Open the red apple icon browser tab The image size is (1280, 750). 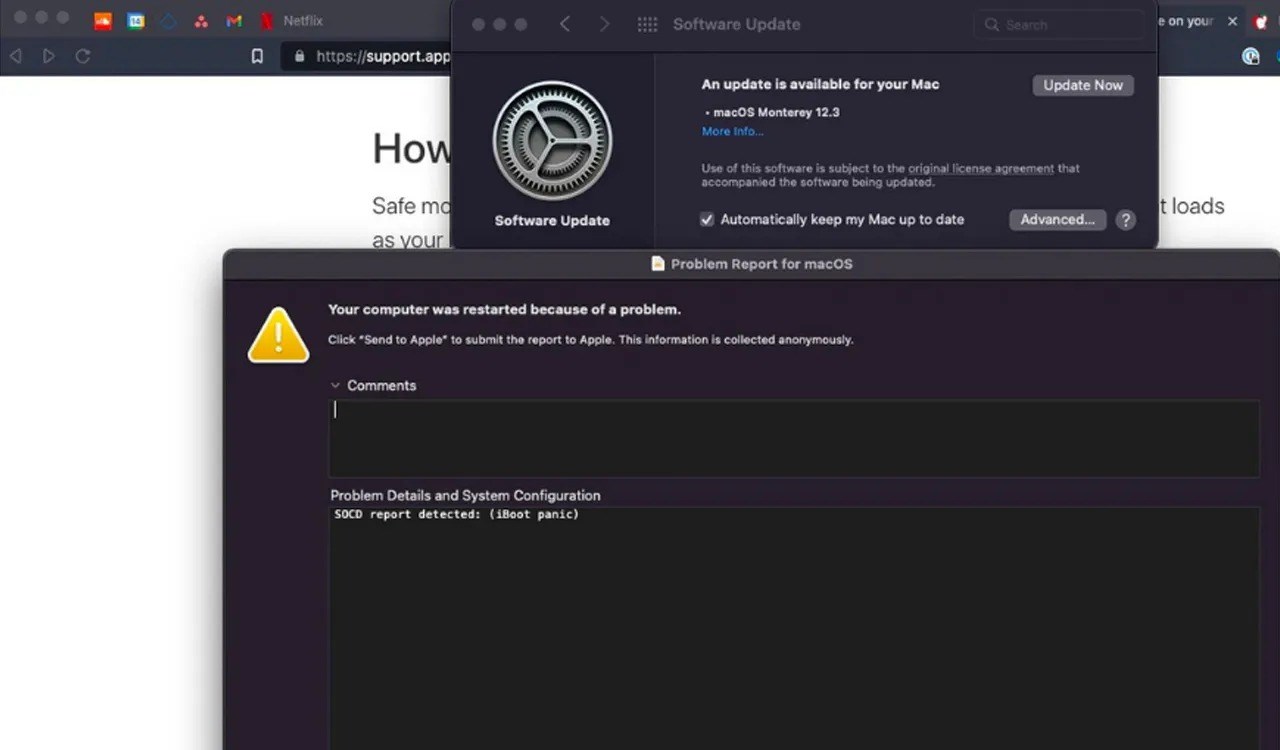click(1262, 21)
